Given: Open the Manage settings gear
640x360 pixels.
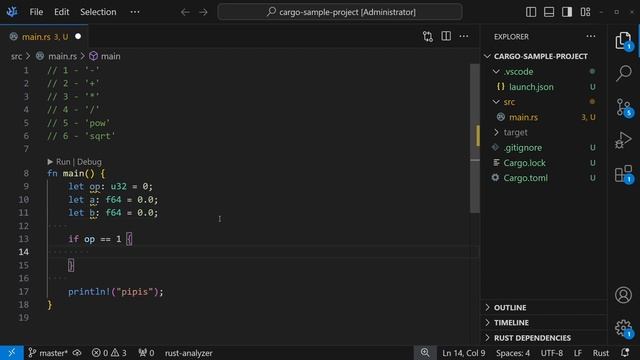Looking at the screenshot, I should [623, 328].
